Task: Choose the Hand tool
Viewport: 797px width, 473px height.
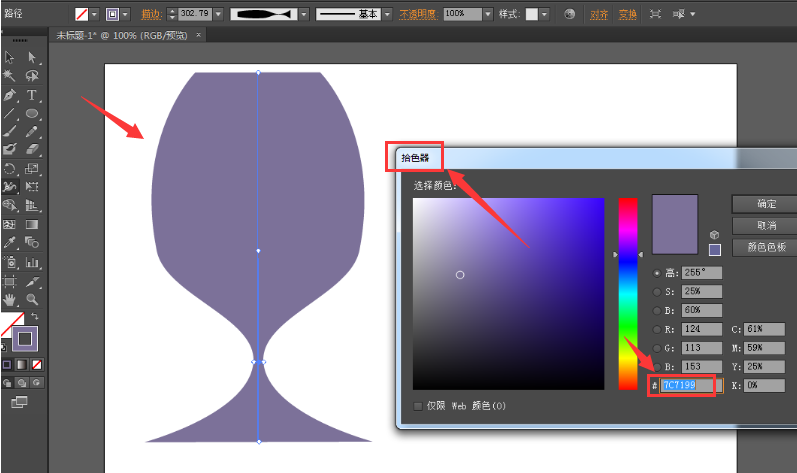Action: click(10, 299)
